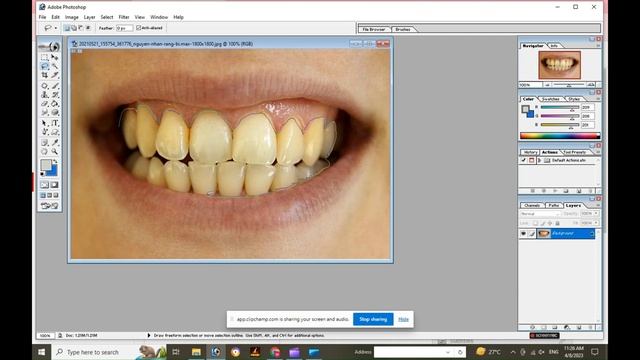Select the Move tool

click(x=55, y=58)
